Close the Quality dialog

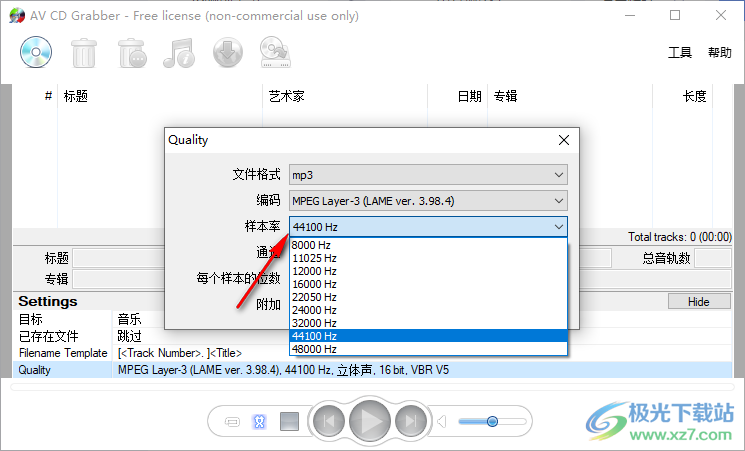564,140
